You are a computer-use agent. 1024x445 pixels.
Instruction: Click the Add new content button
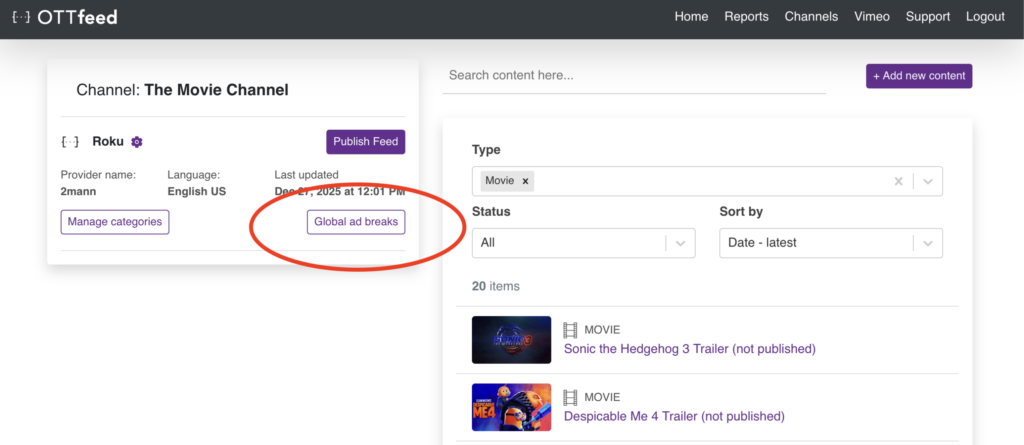tap(918, 76)
